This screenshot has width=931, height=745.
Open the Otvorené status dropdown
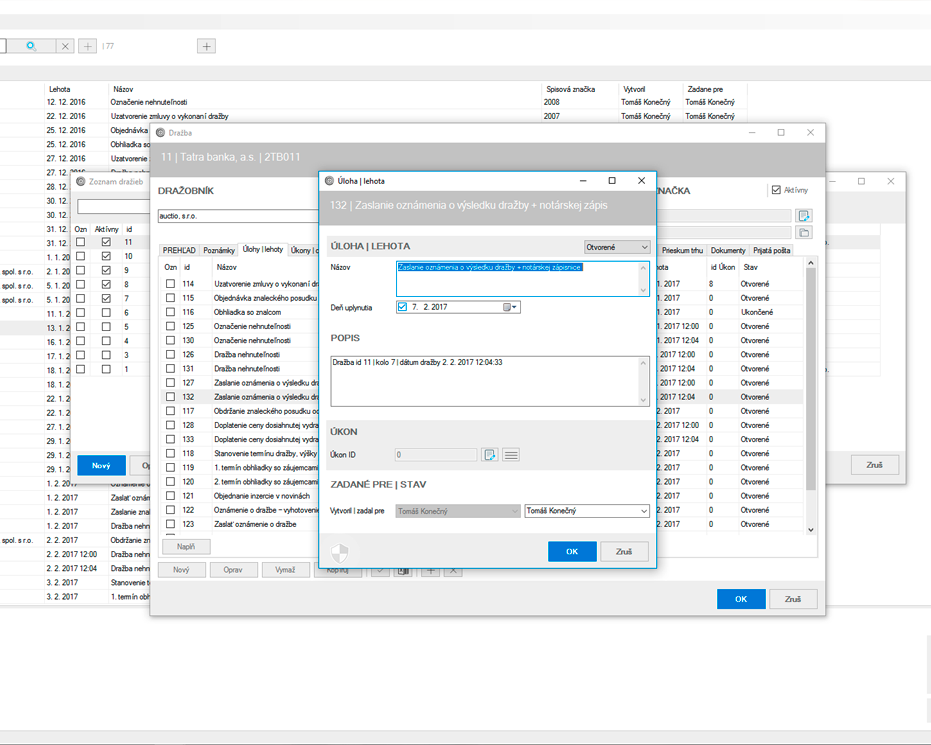617,247
